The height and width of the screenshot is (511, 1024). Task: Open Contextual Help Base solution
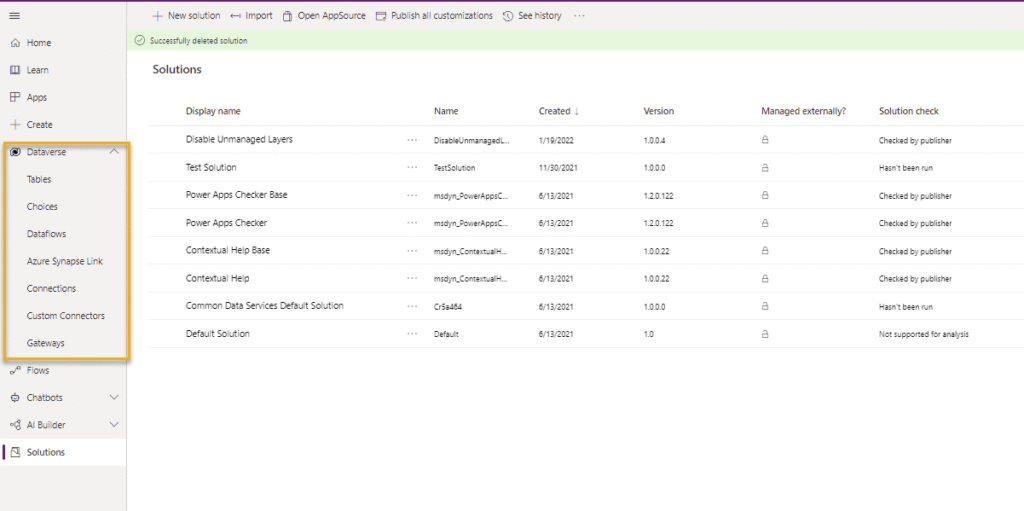coord(228,250)
